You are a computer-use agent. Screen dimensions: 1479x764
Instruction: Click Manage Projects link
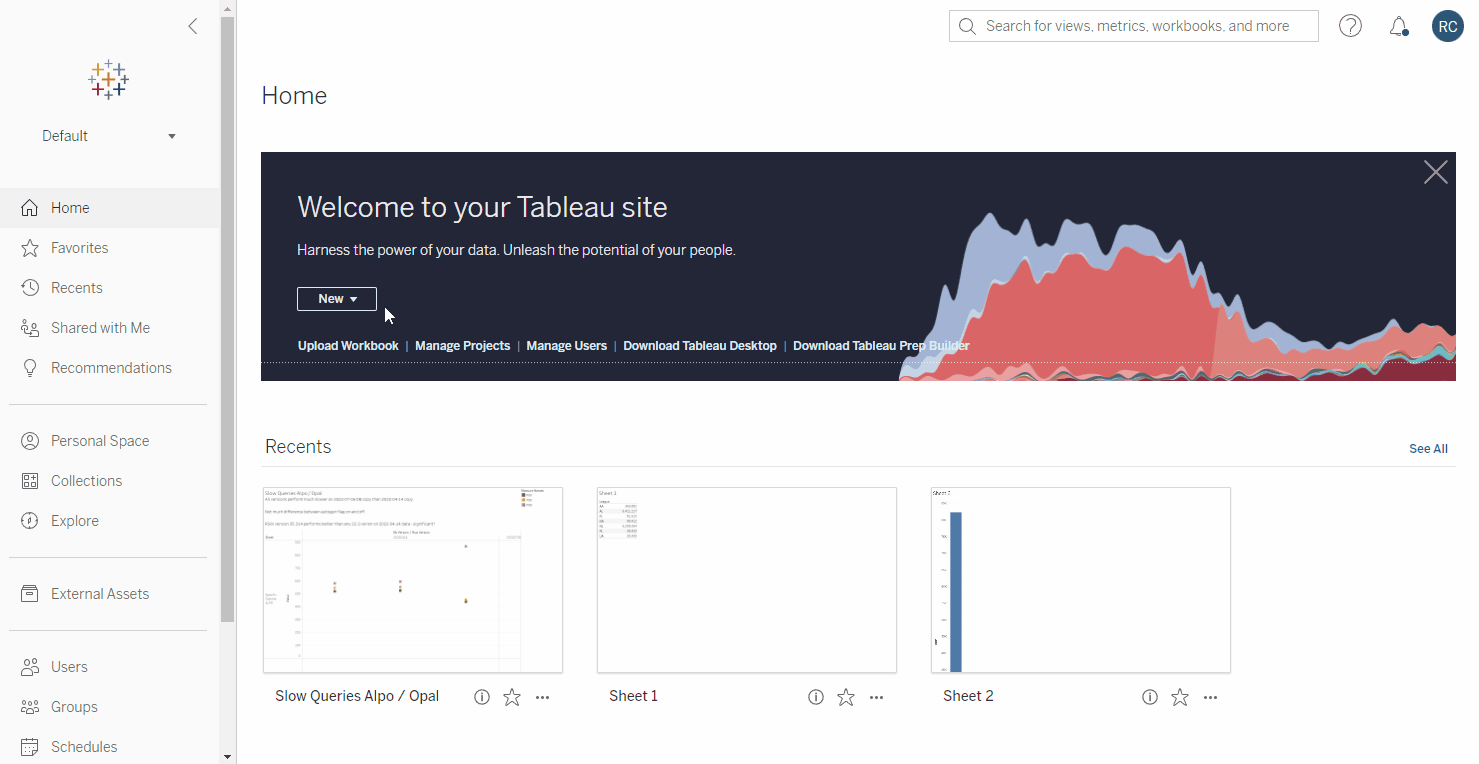pyautogui.click(x=462, y=346)
